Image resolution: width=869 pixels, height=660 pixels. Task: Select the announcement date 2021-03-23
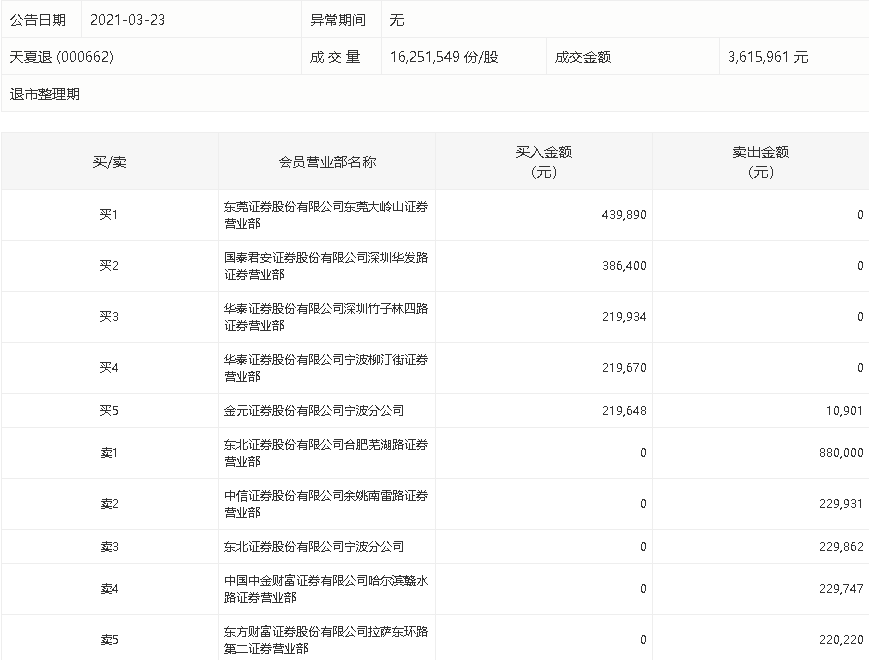127,20
